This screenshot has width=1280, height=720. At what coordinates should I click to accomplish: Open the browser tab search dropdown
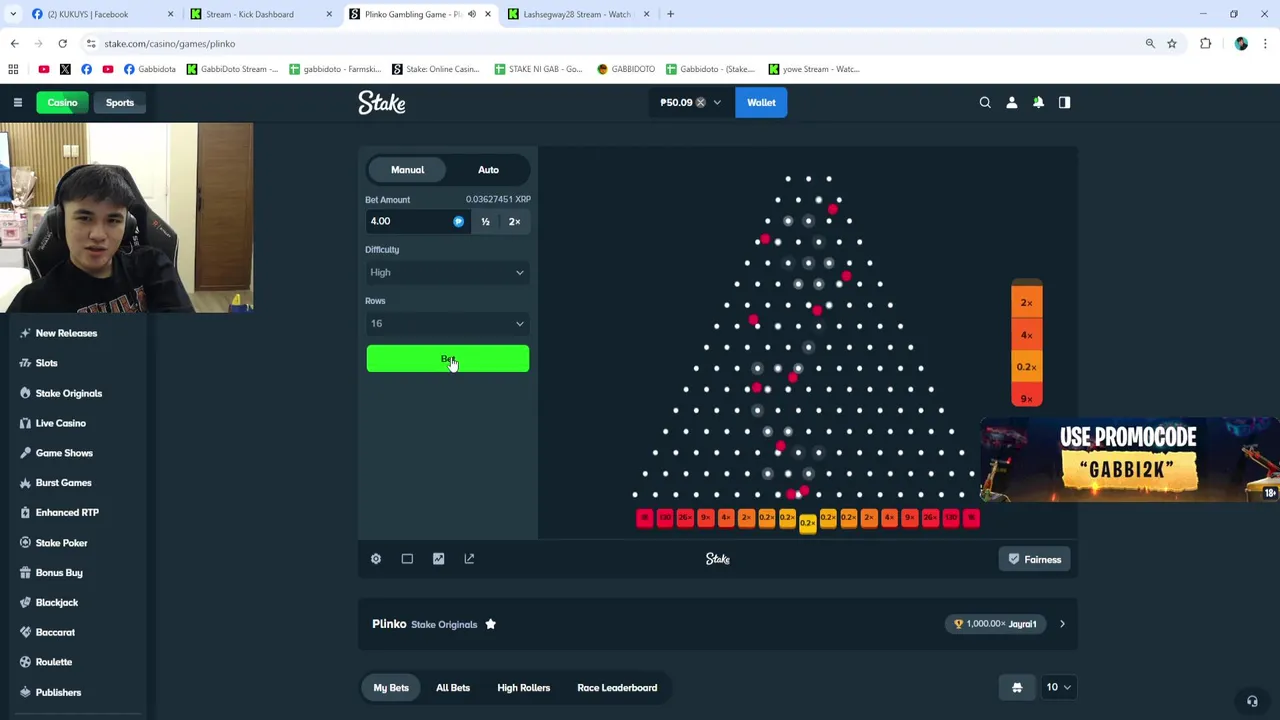[13, 14]
